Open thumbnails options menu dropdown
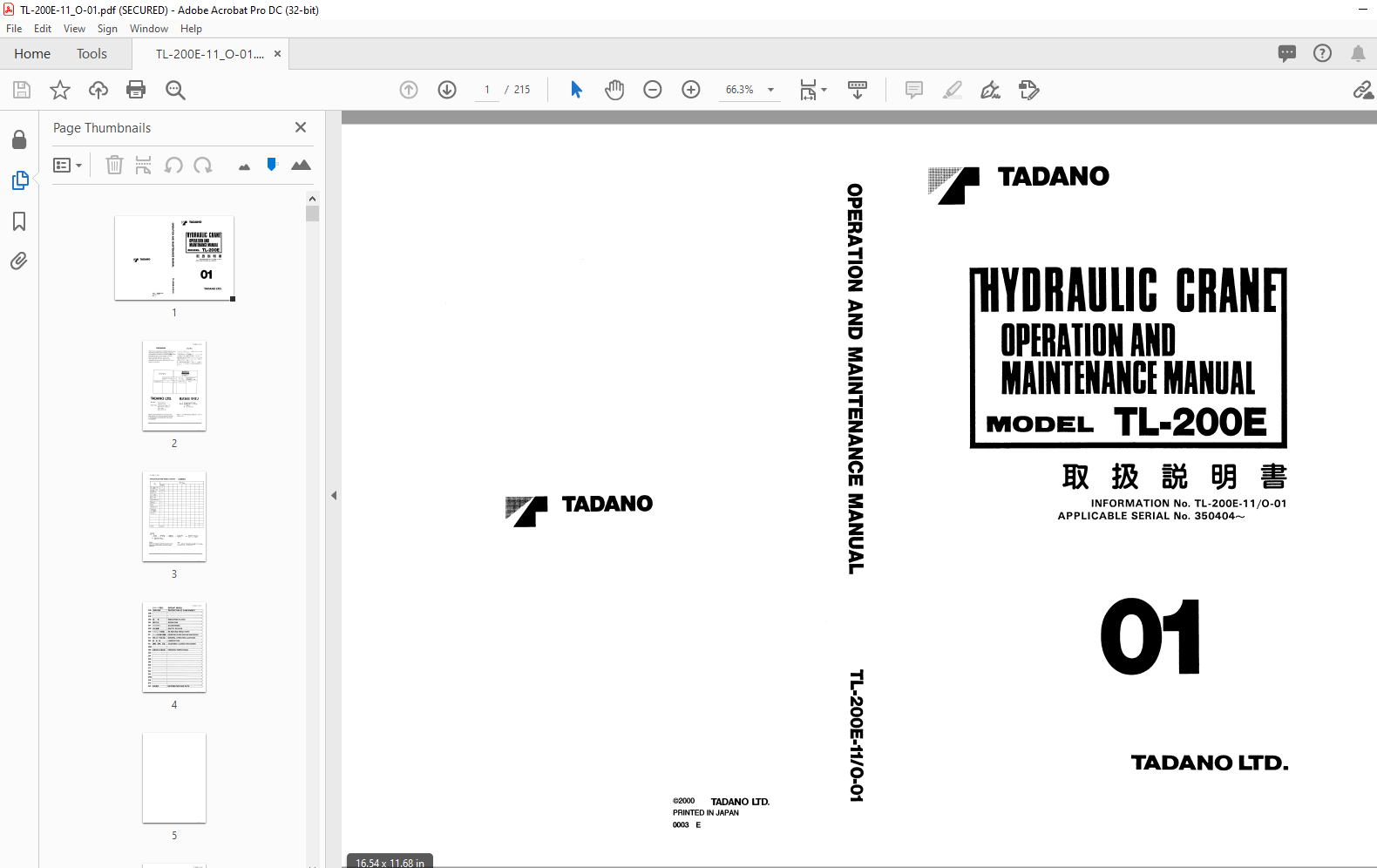The width and height of the screenshot is (1377, 868). tap(68, 165)
